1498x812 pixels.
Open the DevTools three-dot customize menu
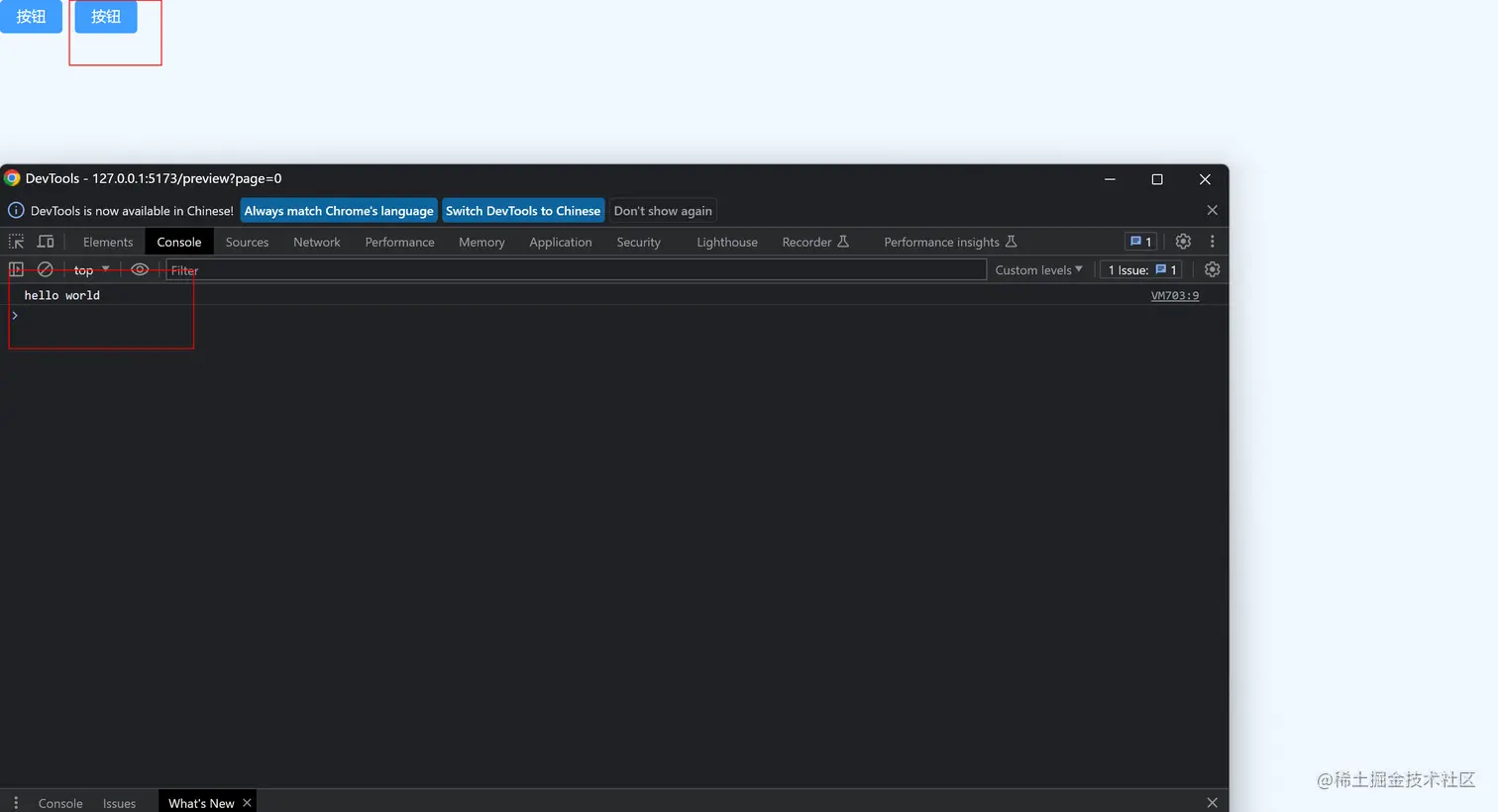(x=1212, y=242)
